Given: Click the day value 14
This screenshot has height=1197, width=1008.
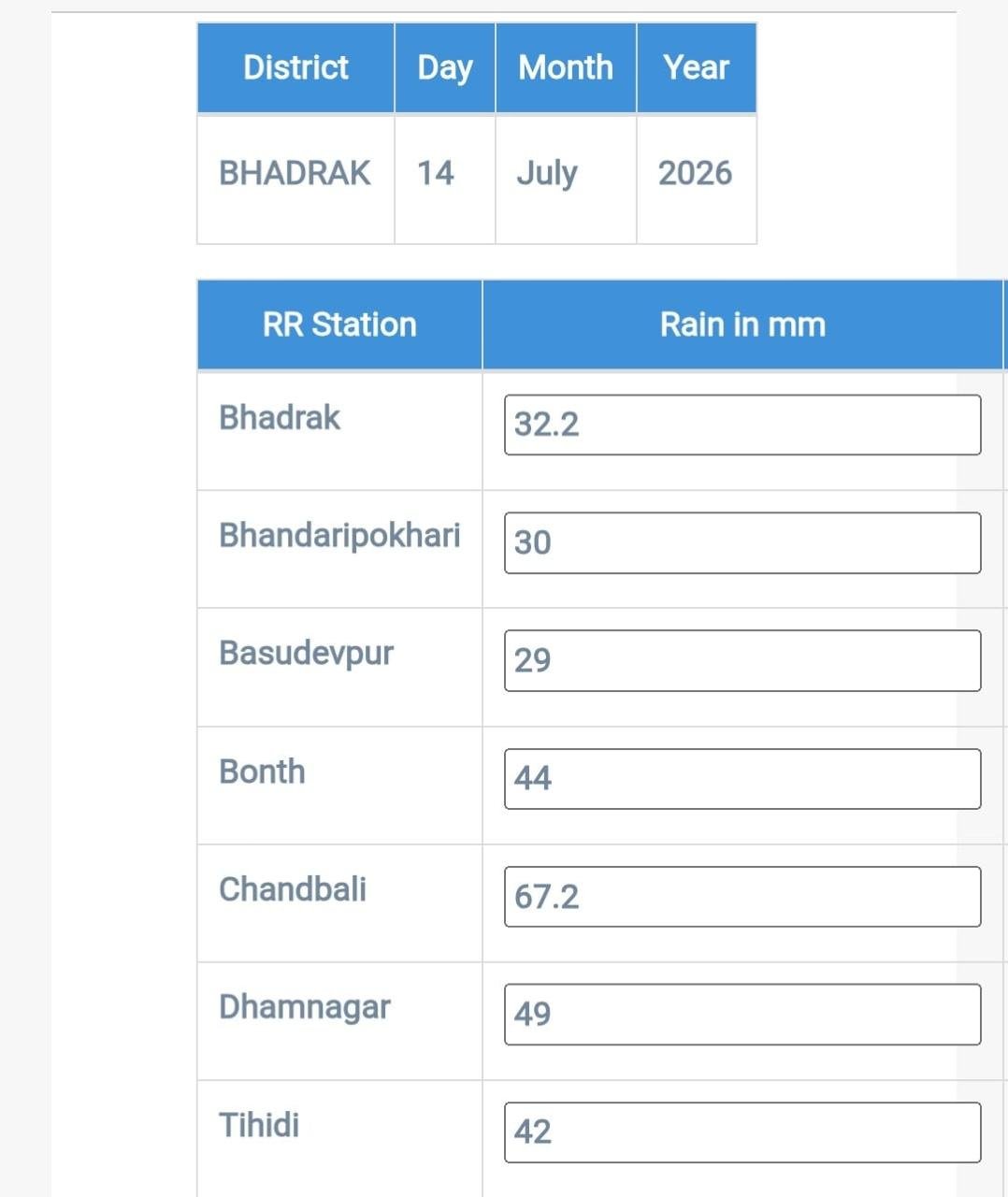Looking at the screenshot, I should (x=435, y=173).
